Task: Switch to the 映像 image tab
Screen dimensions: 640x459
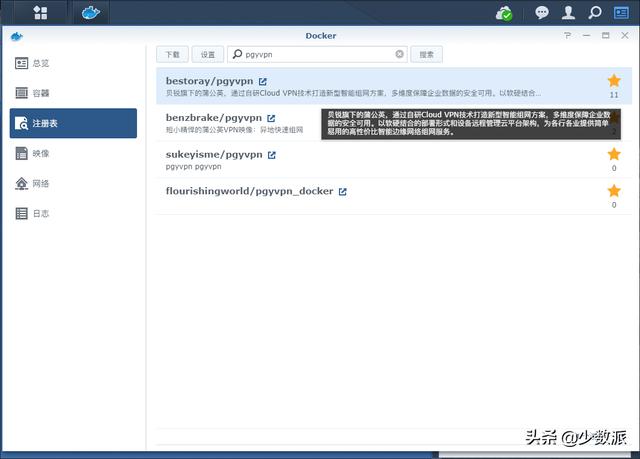Action: click(73, 153)
